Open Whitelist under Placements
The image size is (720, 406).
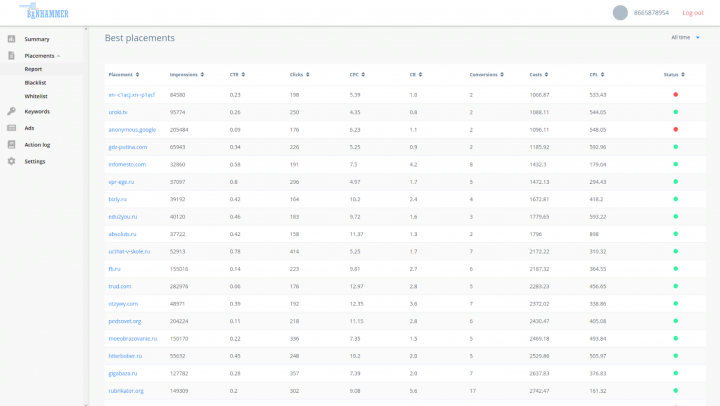click(36, 96)
